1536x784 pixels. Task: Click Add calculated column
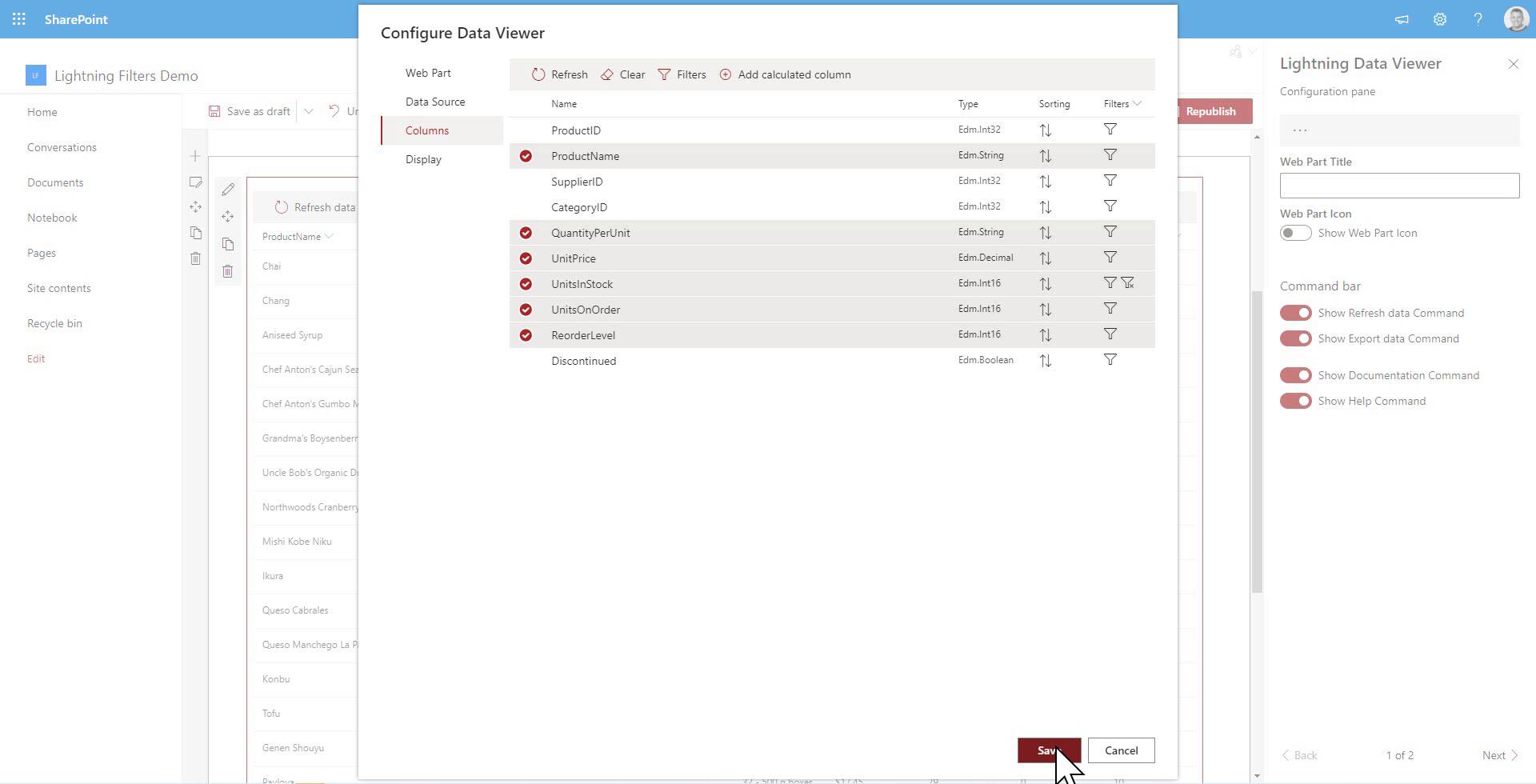(785, 74)
